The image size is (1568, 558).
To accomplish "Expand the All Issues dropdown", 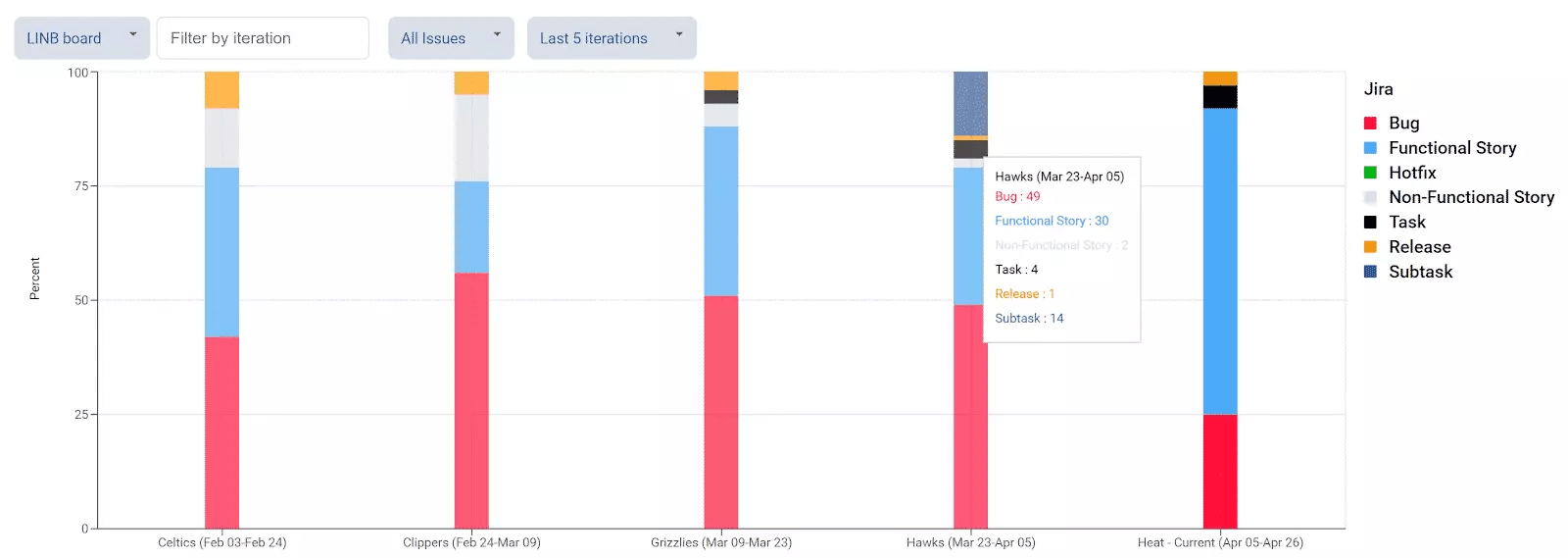I will (x=451, y=38).
